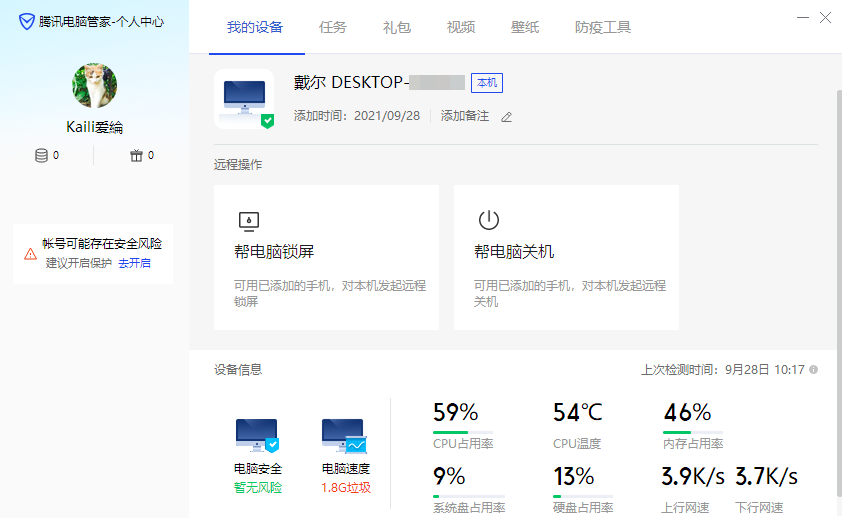Click the 远程操作 section heading
842x518 pixels.
pos(238,164)
